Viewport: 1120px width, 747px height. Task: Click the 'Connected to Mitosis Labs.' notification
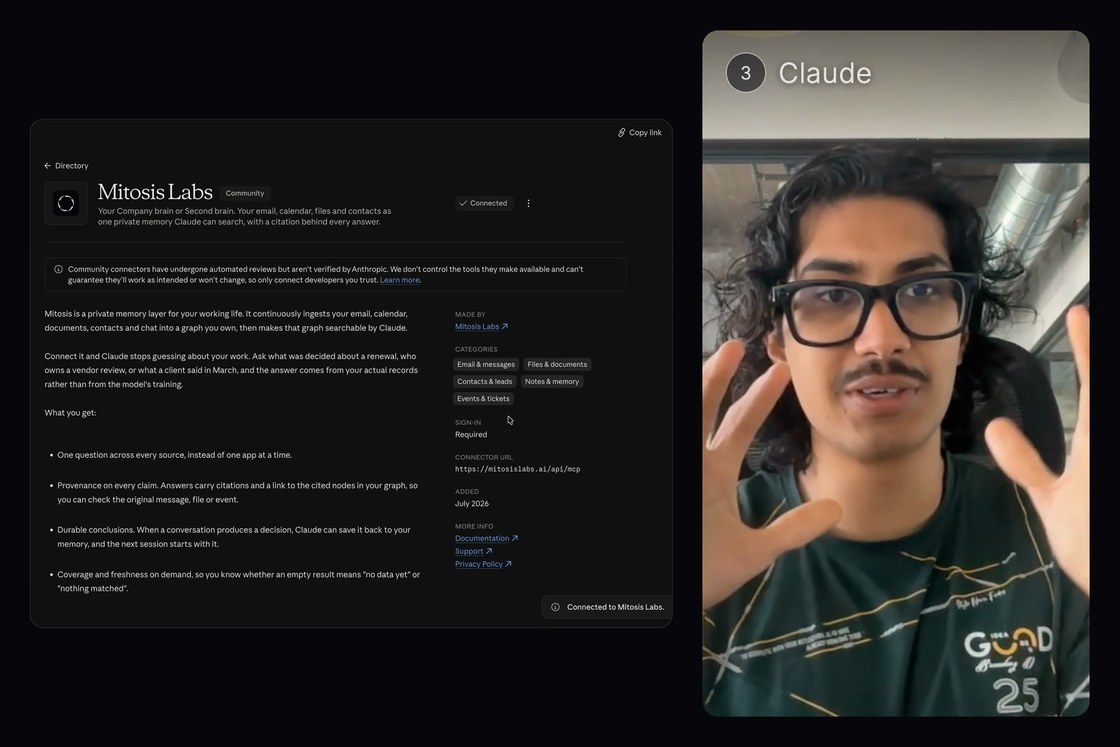(607, 607)
